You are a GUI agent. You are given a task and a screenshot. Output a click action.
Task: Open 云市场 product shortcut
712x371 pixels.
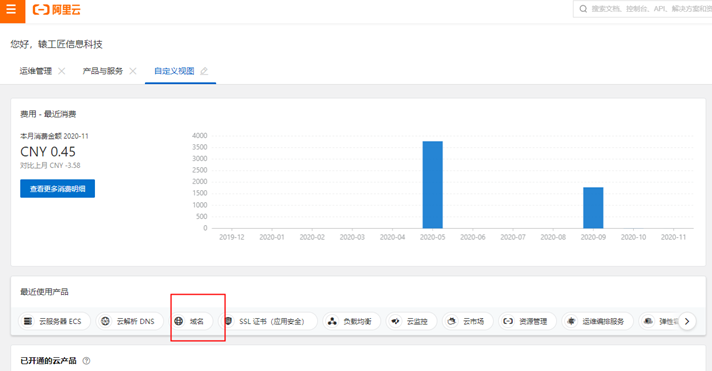pos(468,321)
